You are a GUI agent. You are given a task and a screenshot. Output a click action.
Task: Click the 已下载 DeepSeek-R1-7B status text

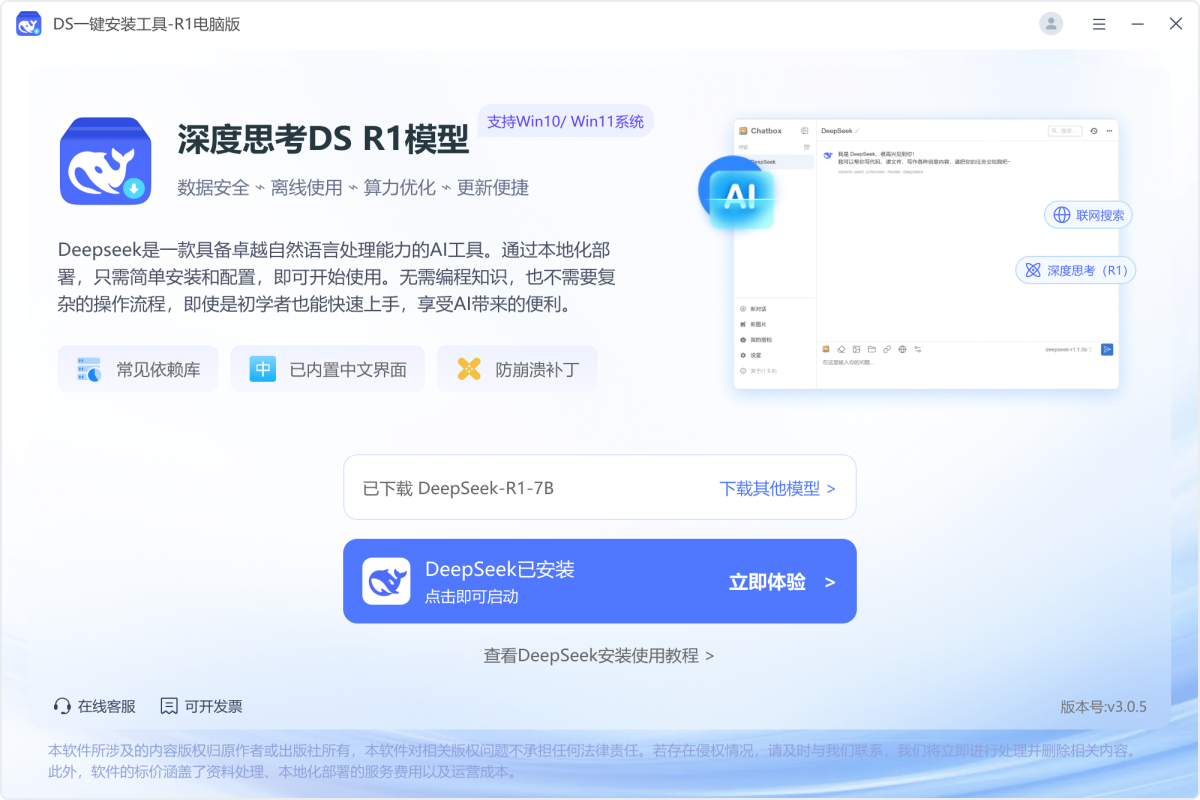coord(458,488)
